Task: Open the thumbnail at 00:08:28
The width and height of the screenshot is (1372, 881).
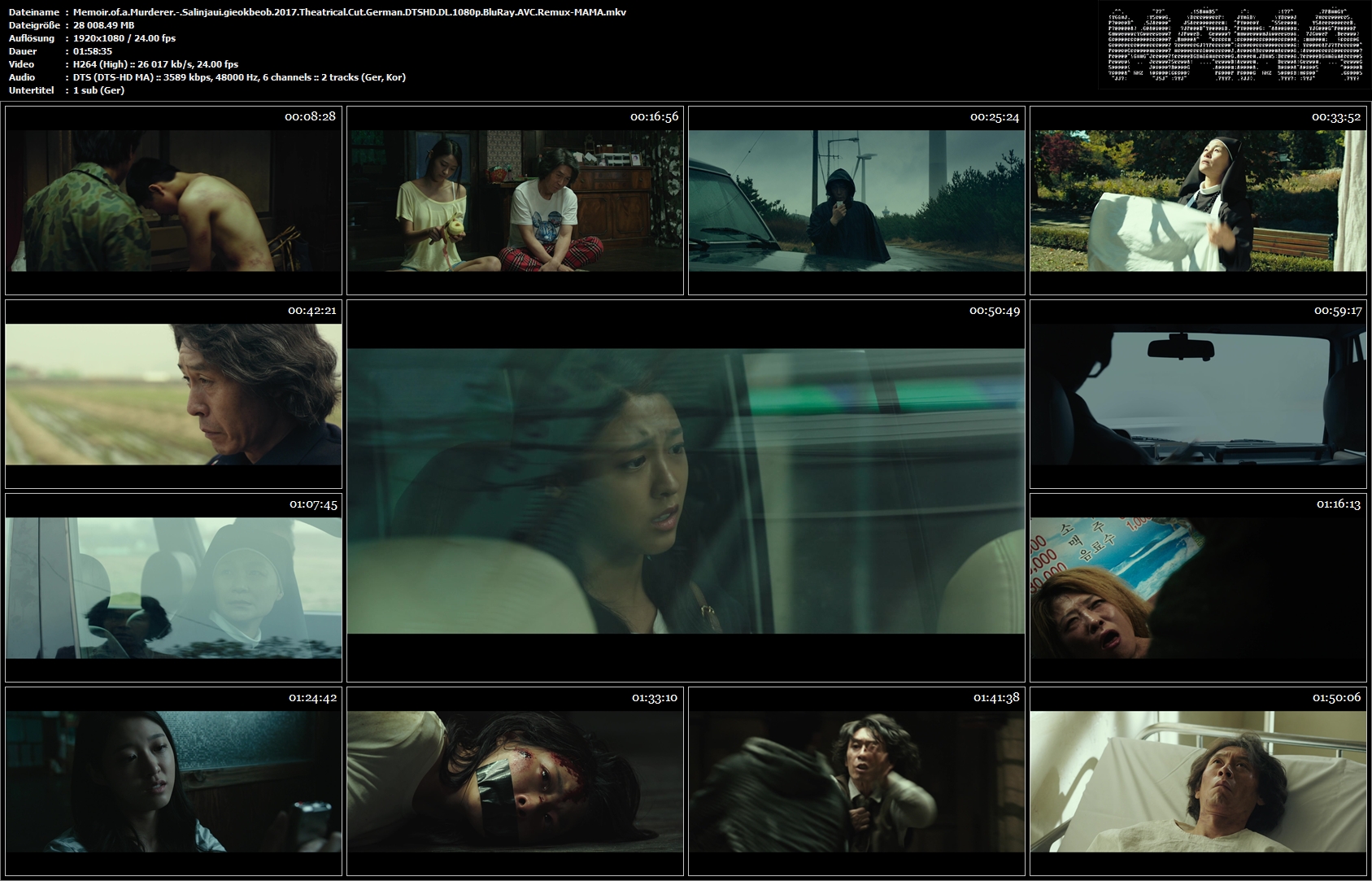Action: click(173, 200)
